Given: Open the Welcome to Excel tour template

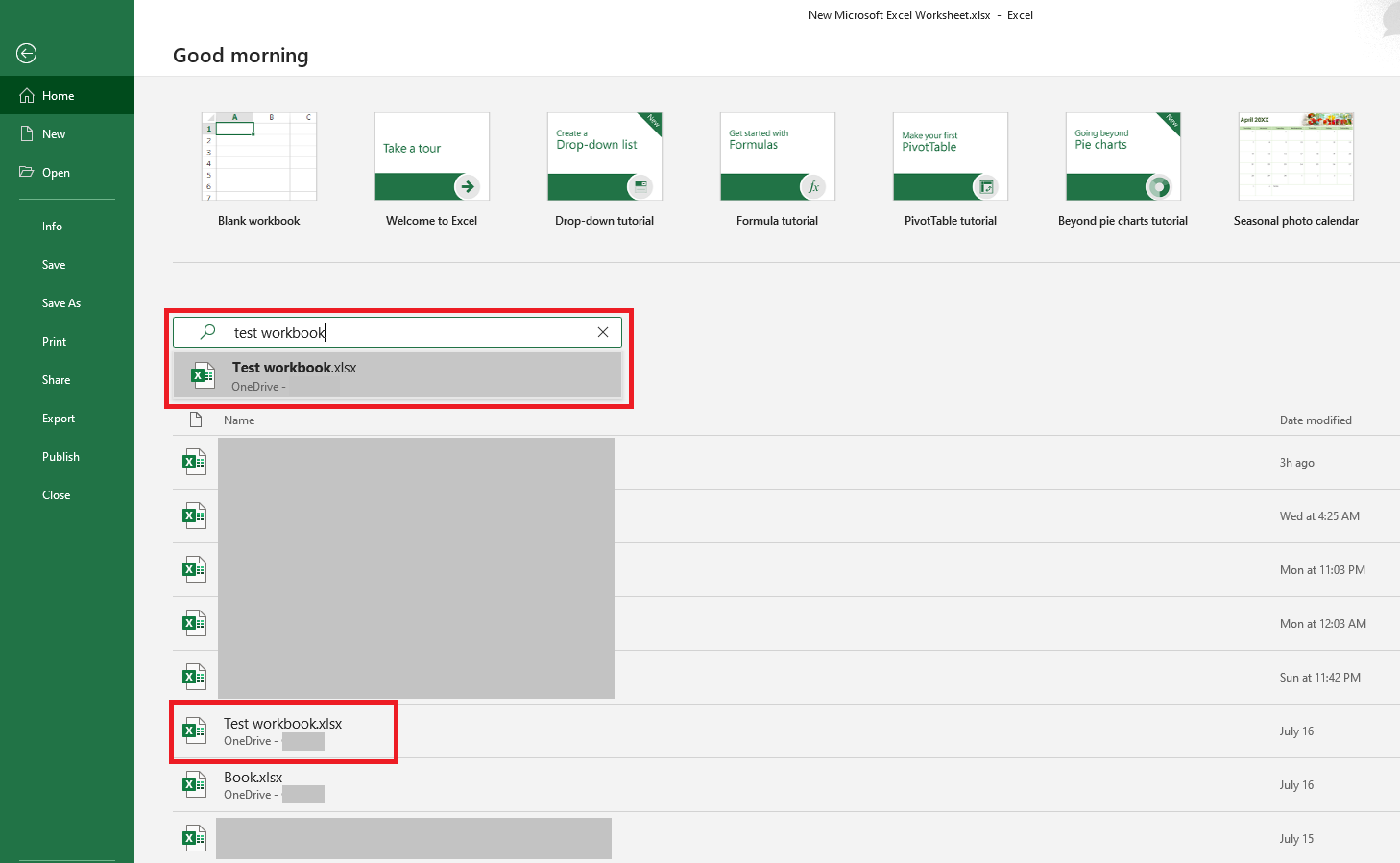Looking at the screenshot, I should pyautogui.click(x=432, y=156).
